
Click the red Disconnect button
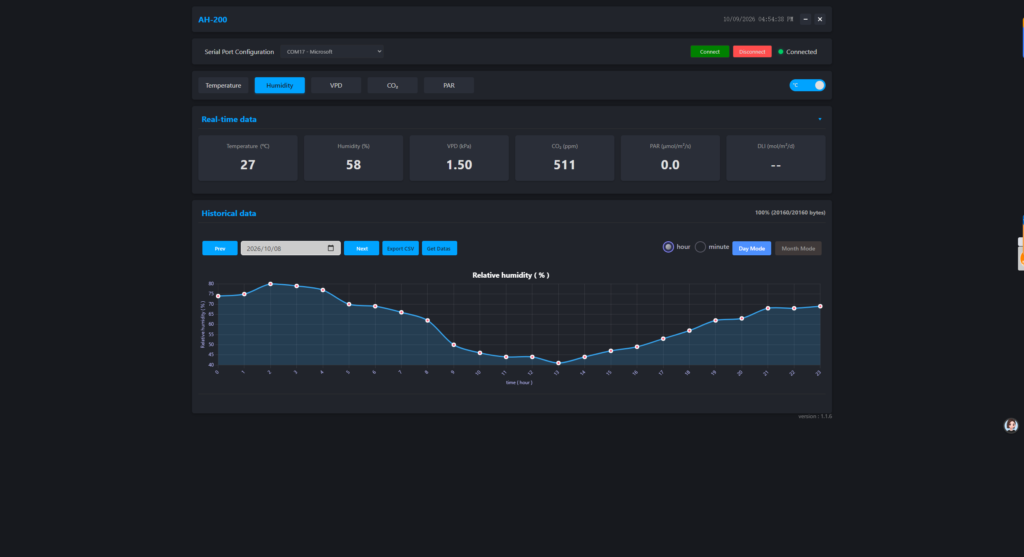click(752, 52)
